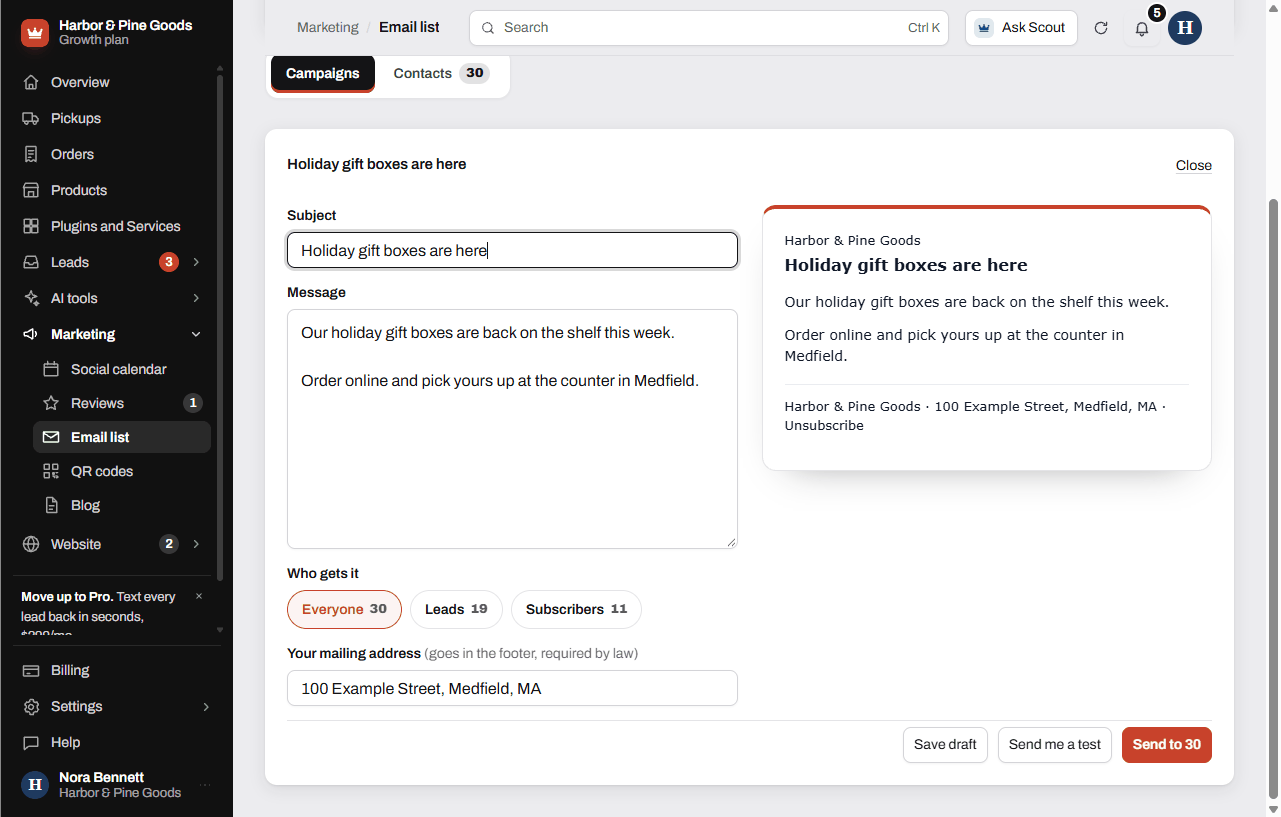Click the Help chat bubble icon
1281x817 pixels.
coord(31,742)
